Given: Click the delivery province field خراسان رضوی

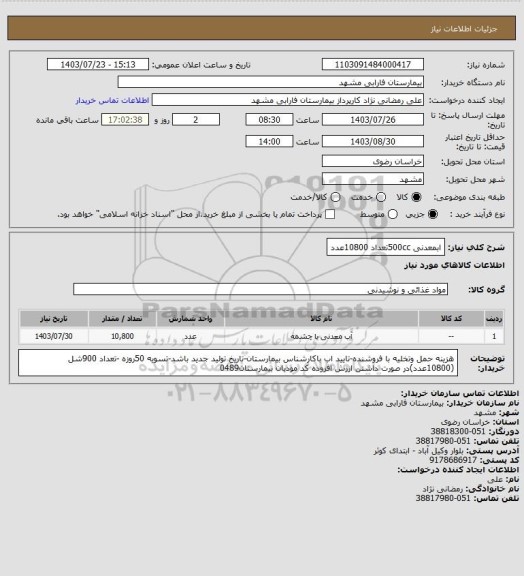Looking at the screenshot, I should 373,161.
